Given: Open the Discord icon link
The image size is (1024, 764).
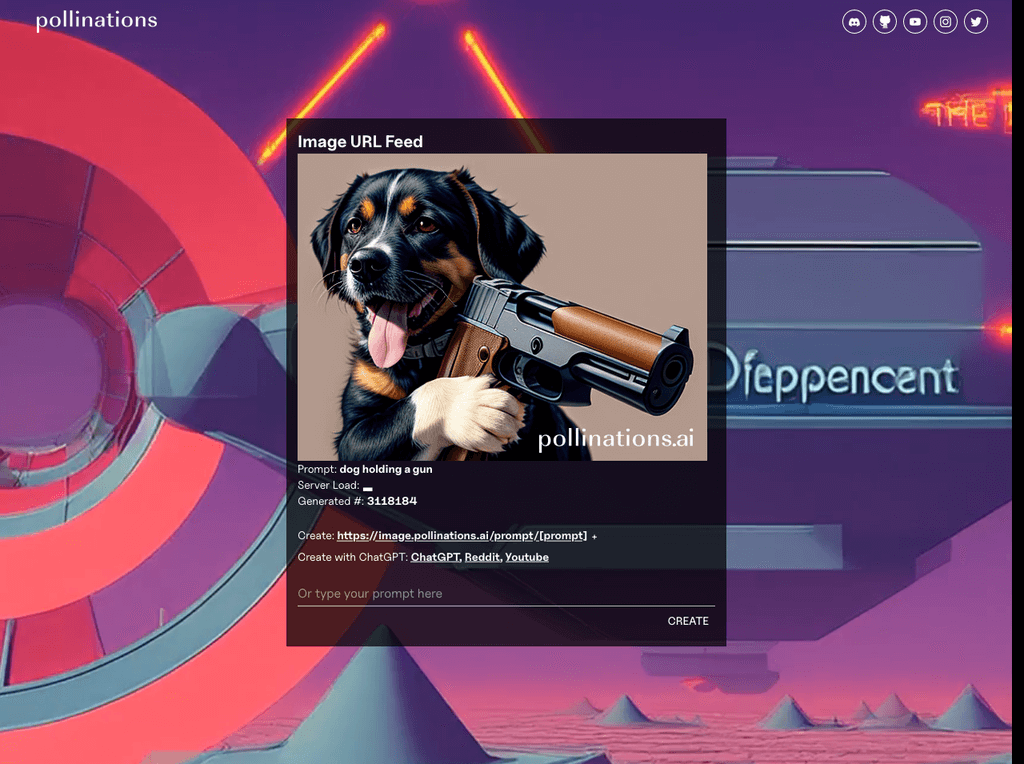Looking at the screenshot, I should 854,22.
